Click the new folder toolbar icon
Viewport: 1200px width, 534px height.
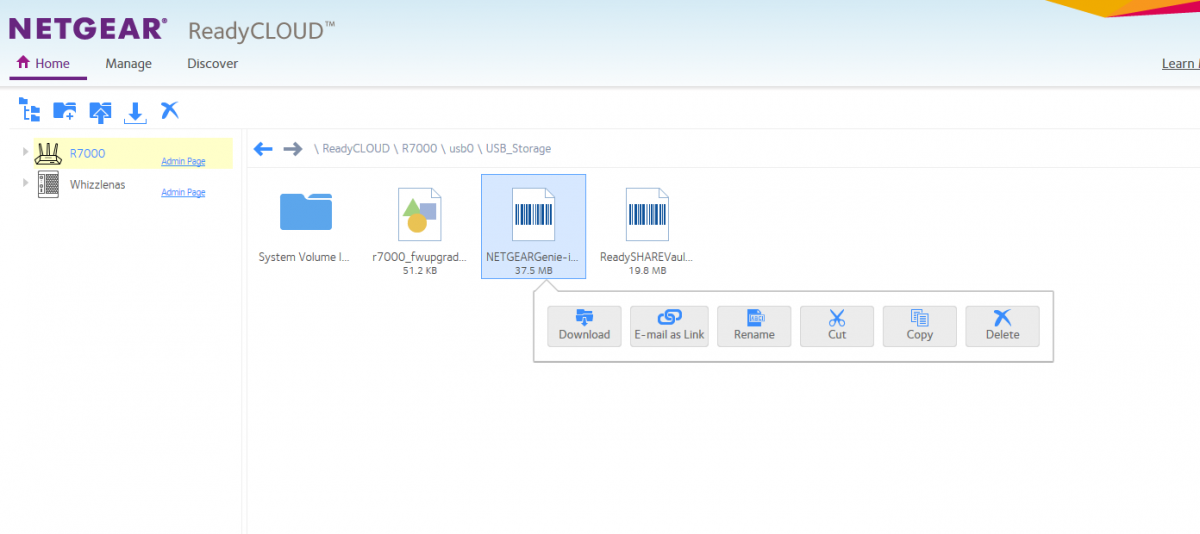point(65,110)
